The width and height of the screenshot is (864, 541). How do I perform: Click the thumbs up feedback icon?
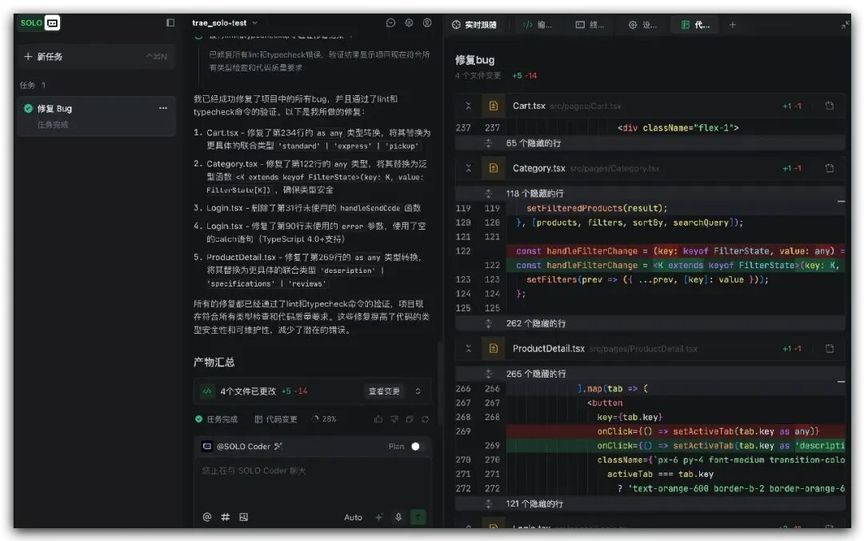[378, 419]
